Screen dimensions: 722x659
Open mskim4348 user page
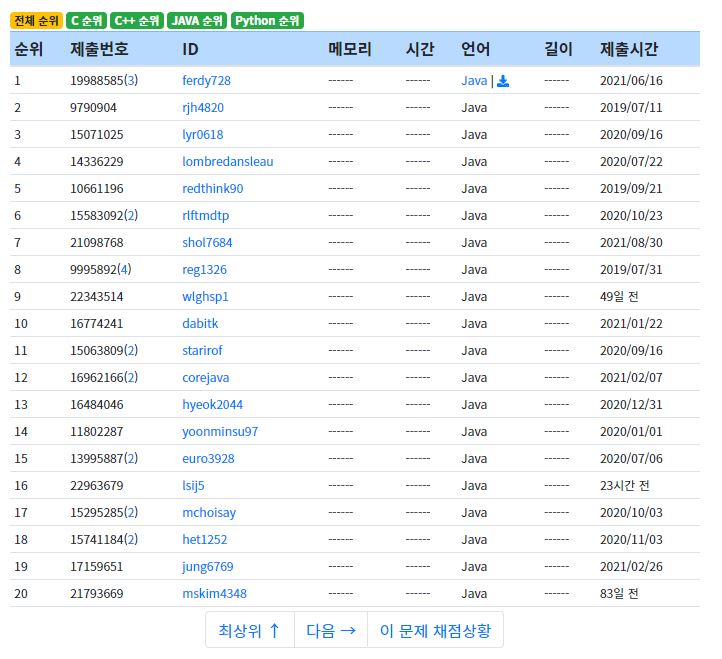pos(215,594)
